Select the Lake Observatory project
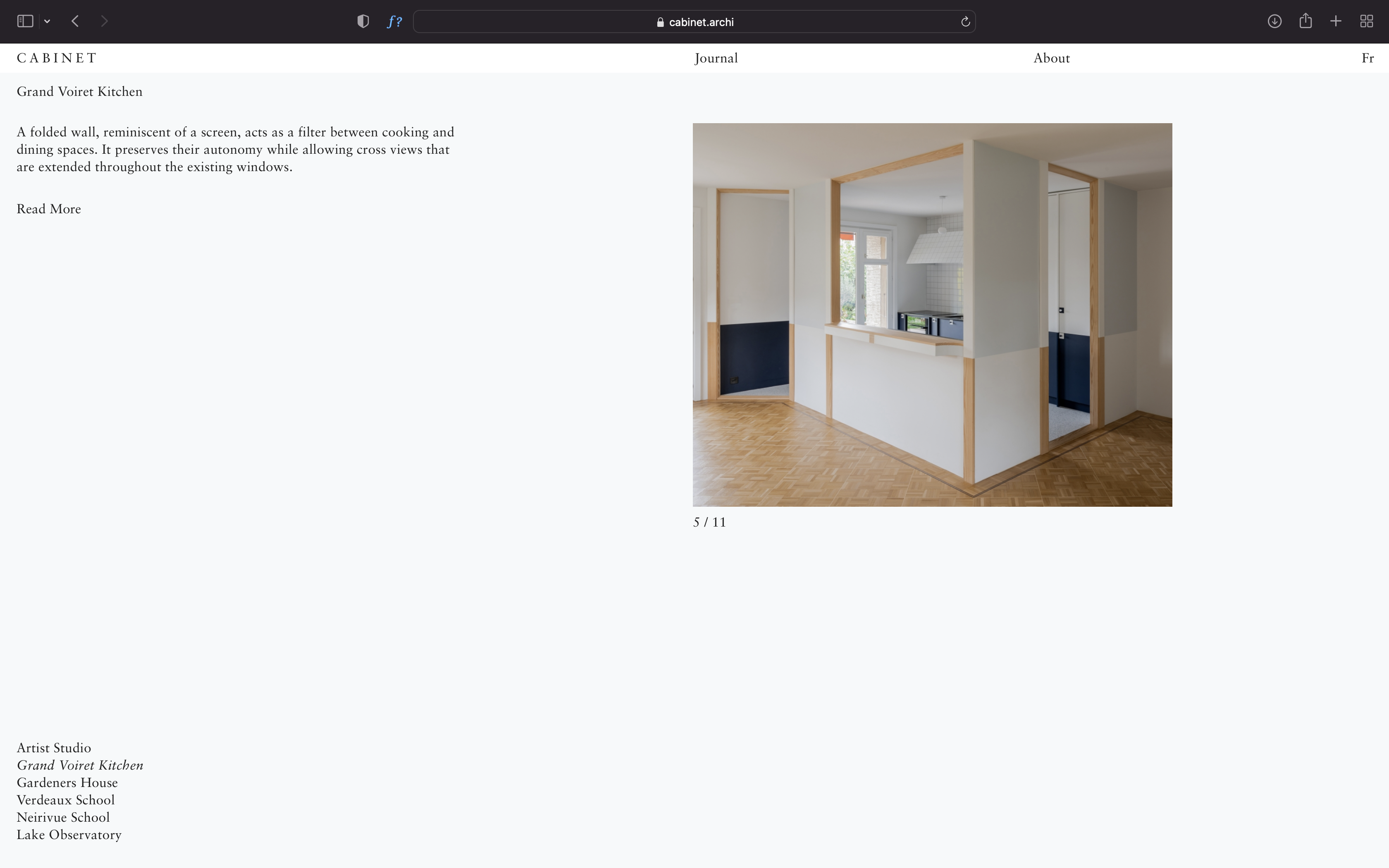This screenshot has height=868, width=1389. tap(69, 835)
